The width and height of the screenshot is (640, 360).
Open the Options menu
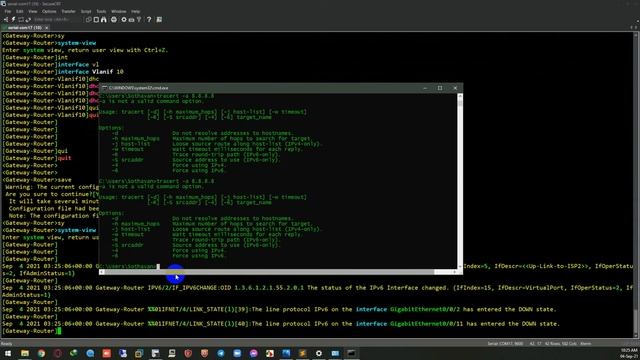point(49,11)
